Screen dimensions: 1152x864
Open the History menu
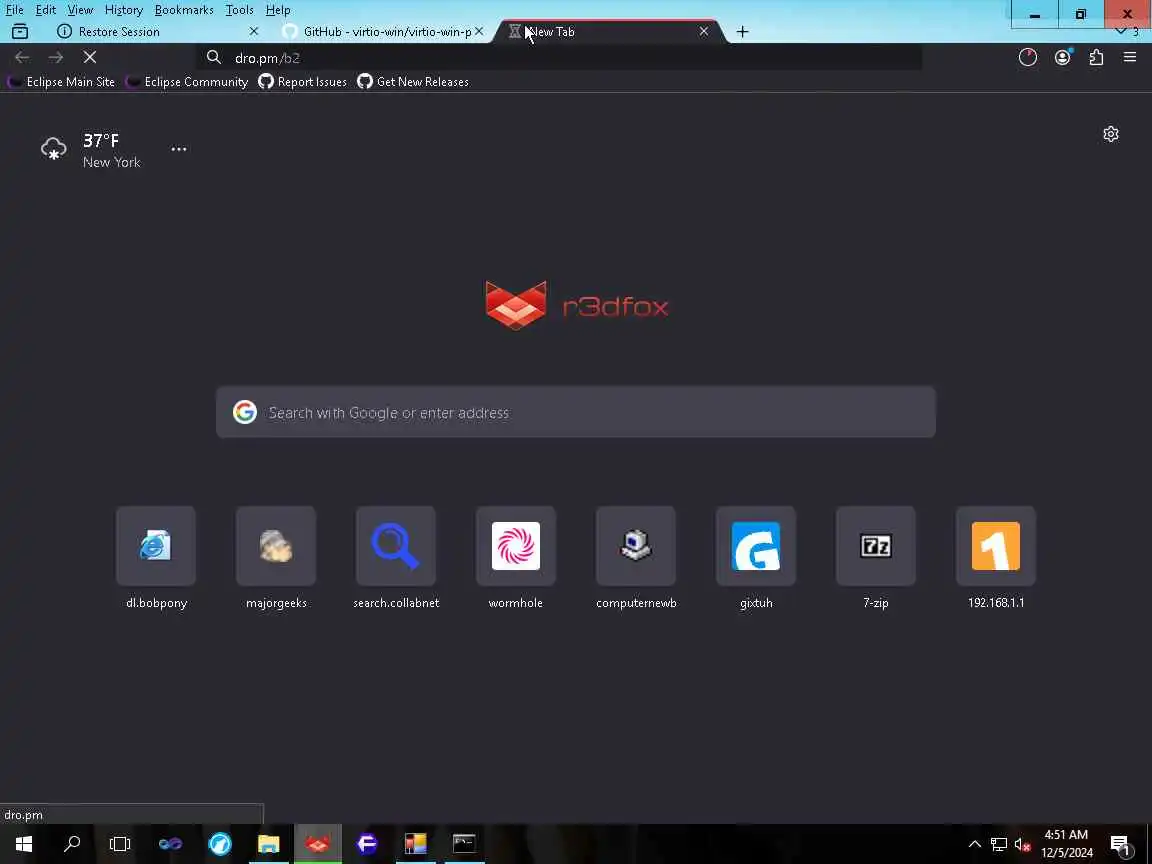coord(123,10)
